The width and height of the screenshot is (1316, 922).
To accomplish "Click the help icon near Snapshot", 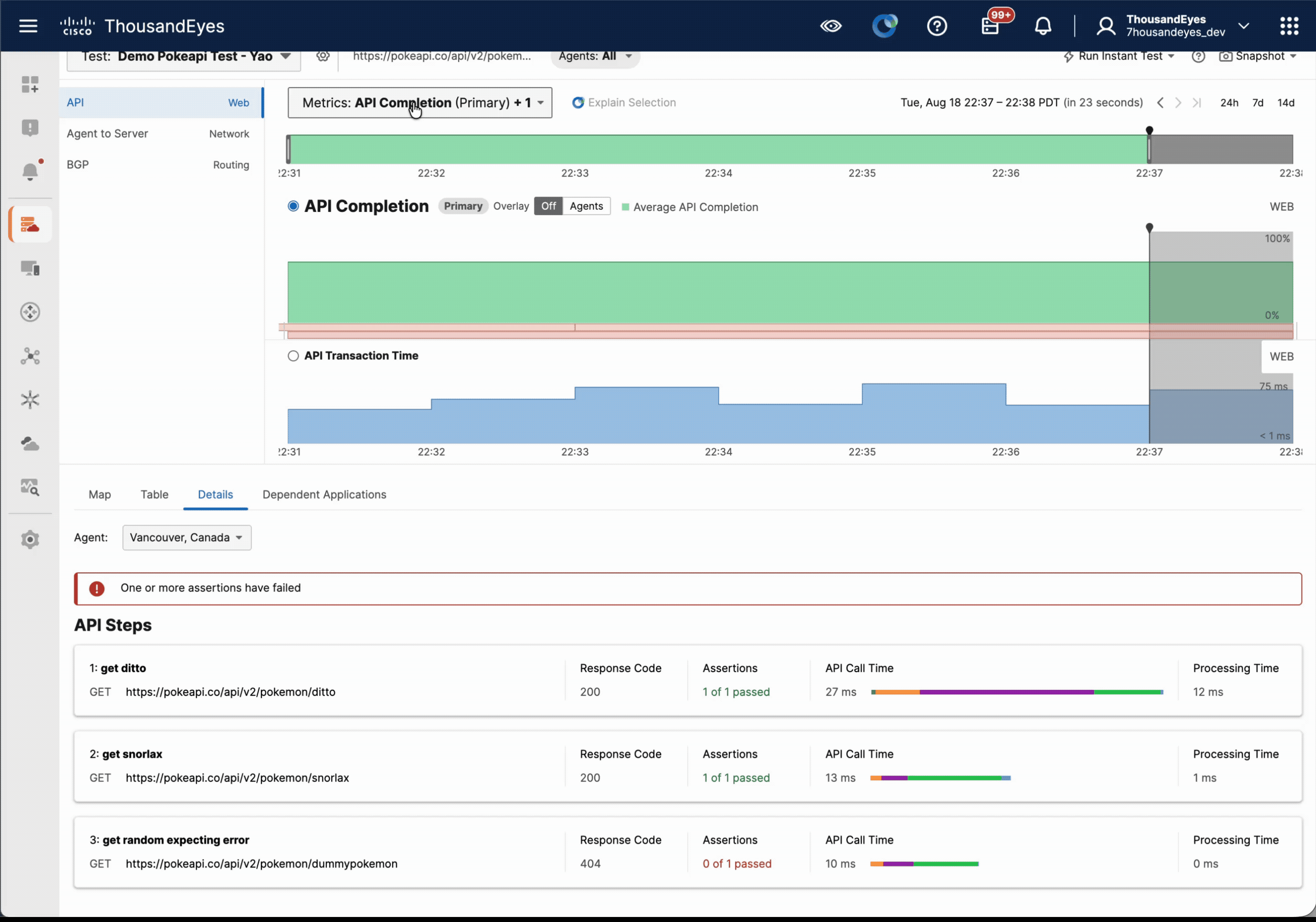I will point(1198,56).
